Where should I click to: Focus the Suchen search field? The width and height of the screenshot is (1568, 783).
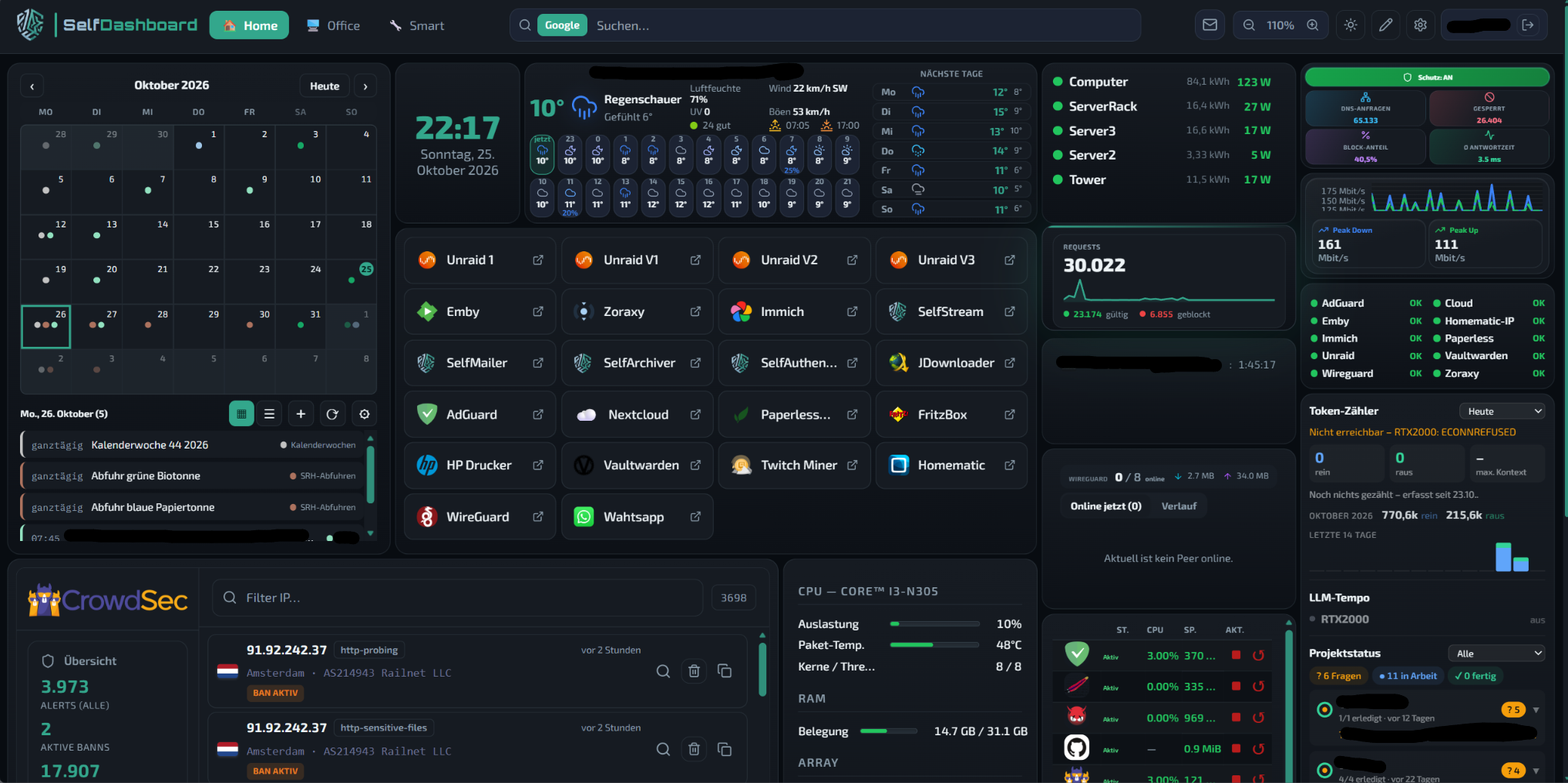coord(863,25)
